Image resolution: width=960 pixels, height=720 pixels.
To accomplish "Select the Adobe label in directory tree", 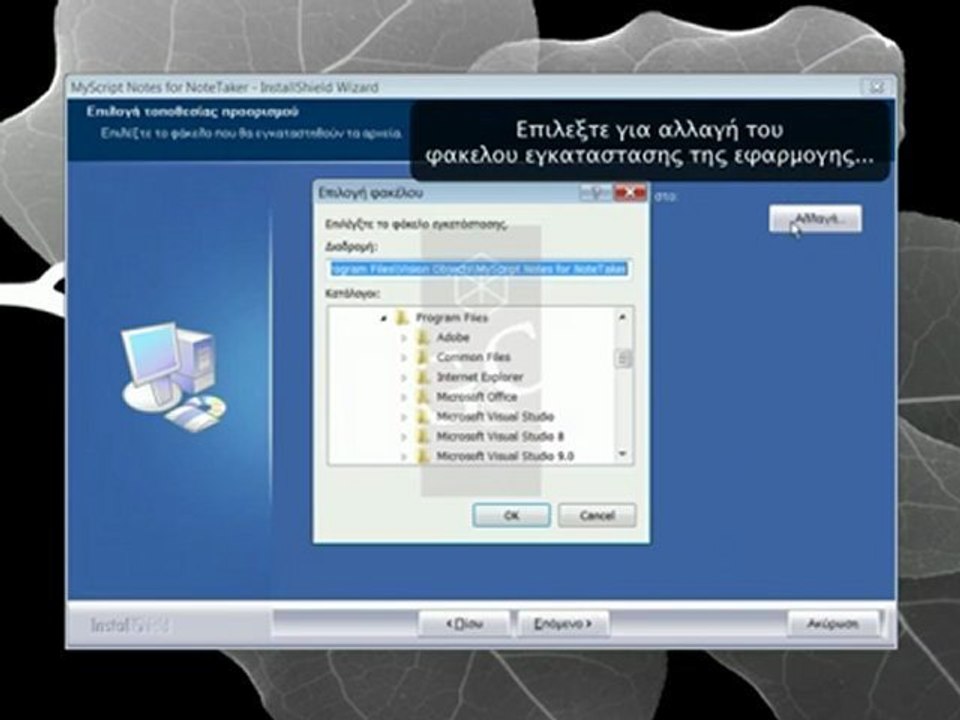I will click(x=452, y=337).
